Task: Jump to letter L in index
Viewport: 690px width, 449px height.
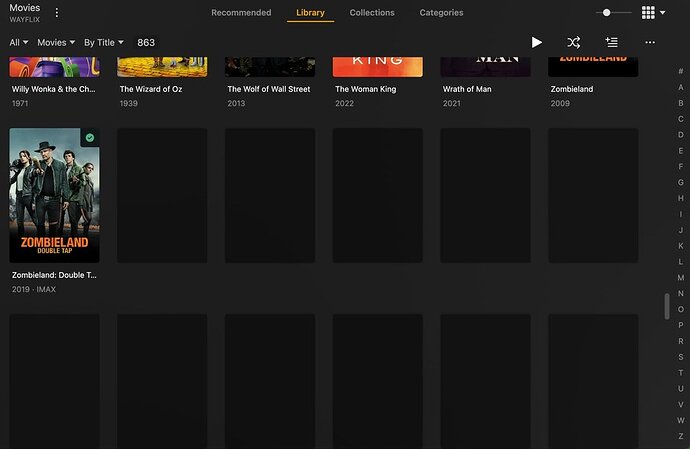Action: [x=681, y=261]
